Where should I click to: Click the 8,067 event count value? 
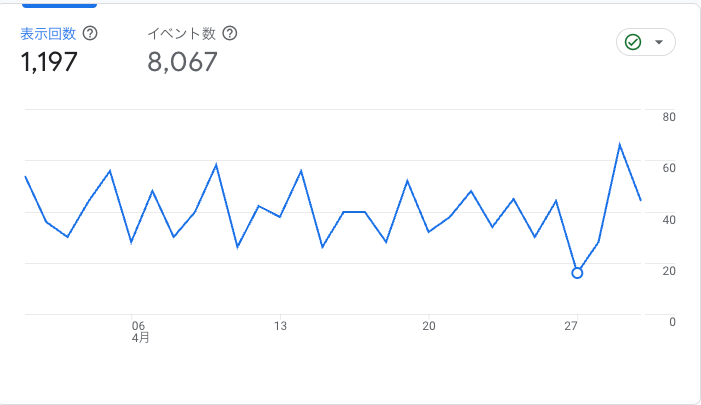coord(182,62)
